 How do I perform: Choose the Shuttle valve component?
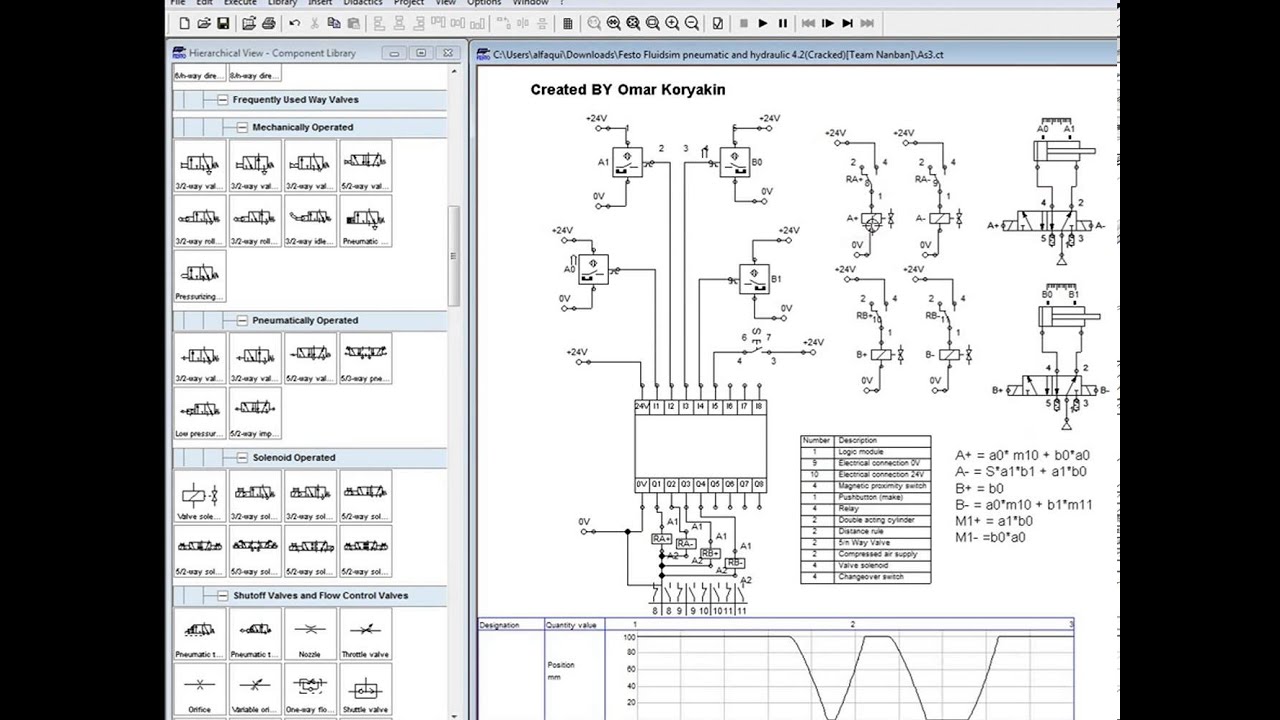(x=365, y=690)
